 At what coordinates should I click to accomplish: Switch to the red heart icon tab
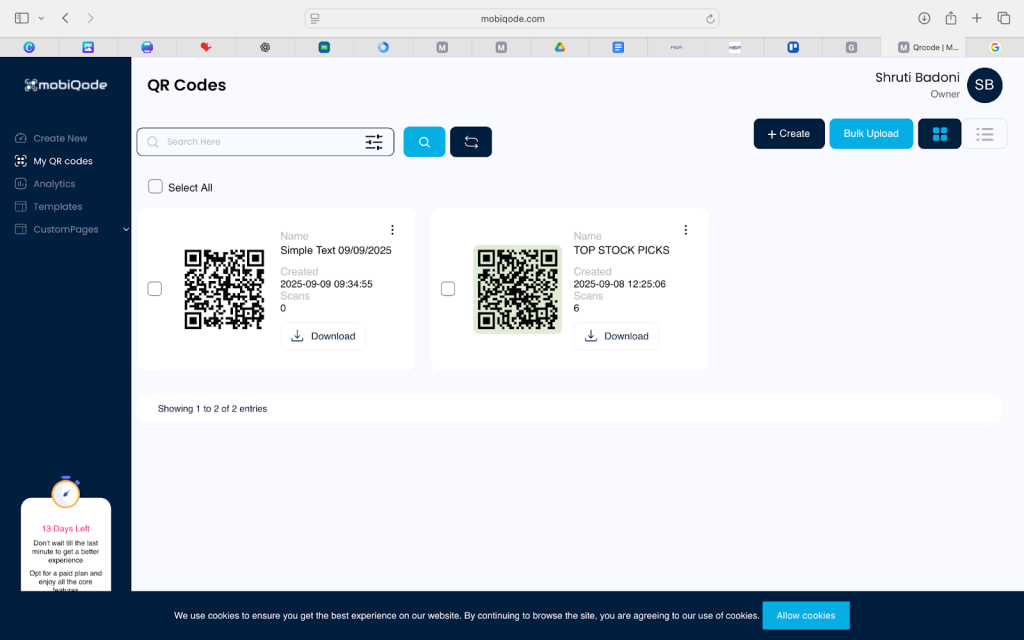point(206,47)
